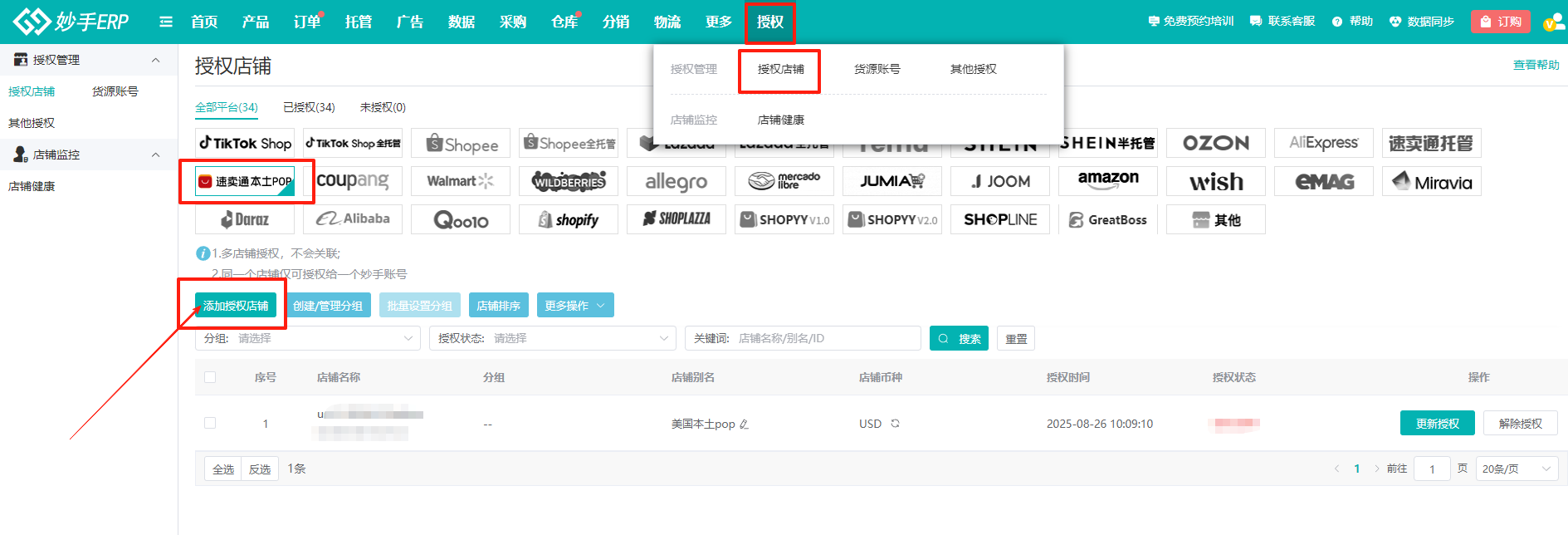Focus the page number jump input
This screenshot has width=1568, height=535.
pos(1432,469)
